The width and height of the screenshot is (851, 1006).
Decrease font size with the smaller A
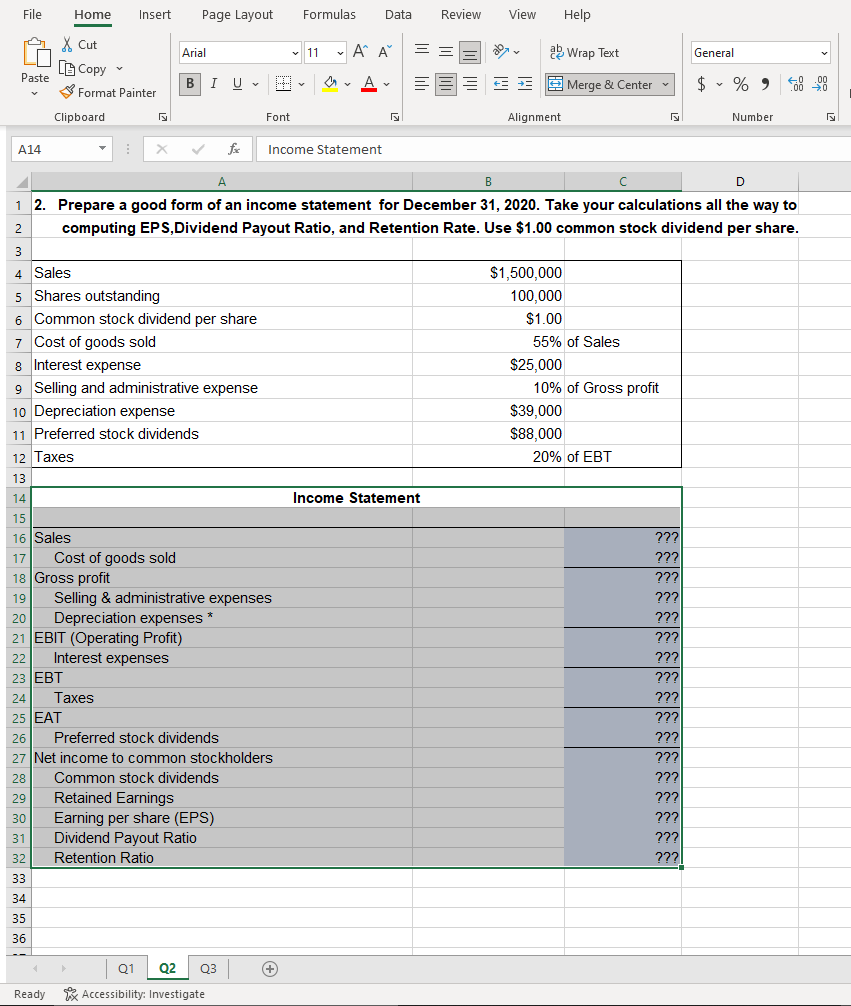coord(385,52)
